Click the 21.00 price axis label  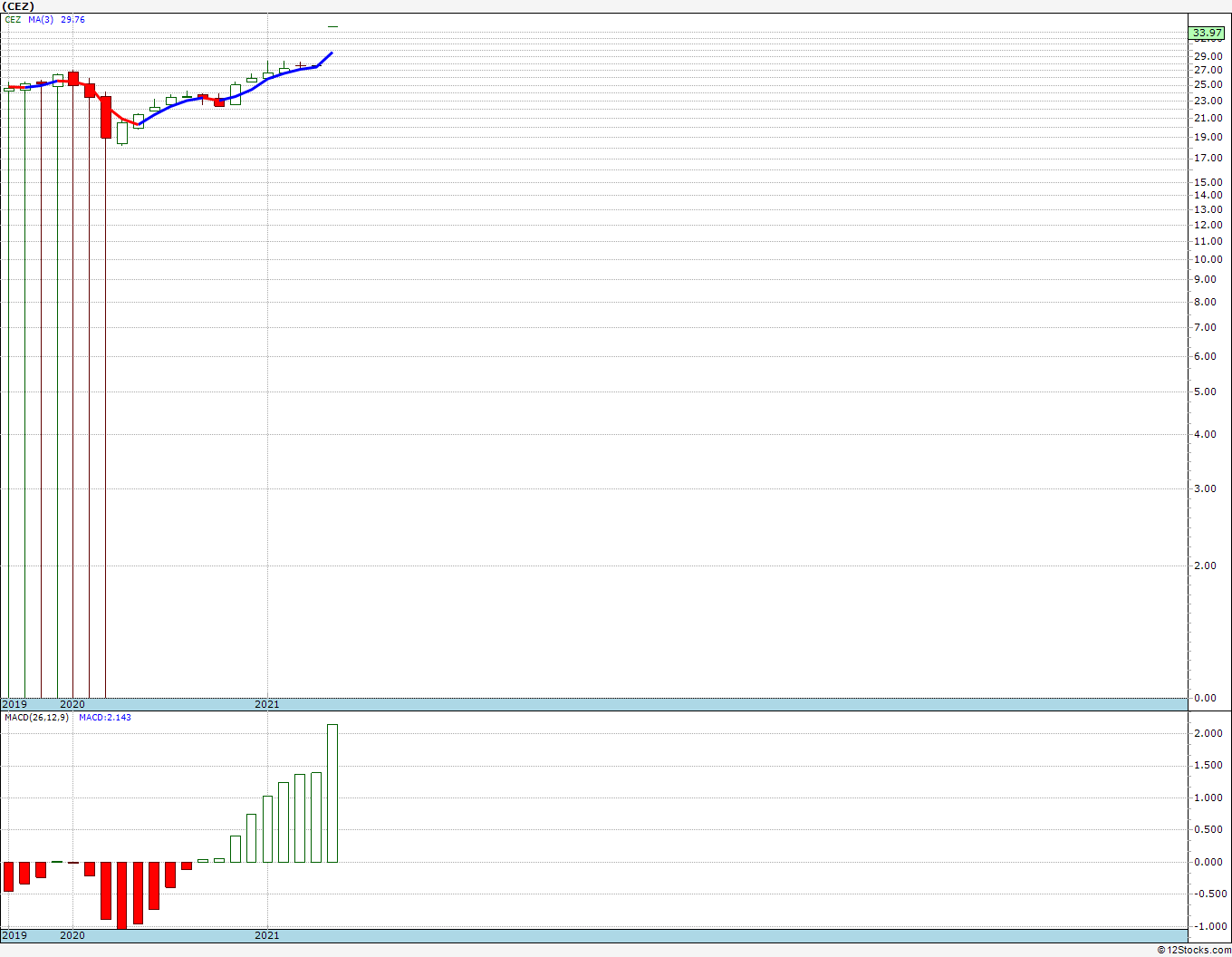click(x=1208, y=118)
